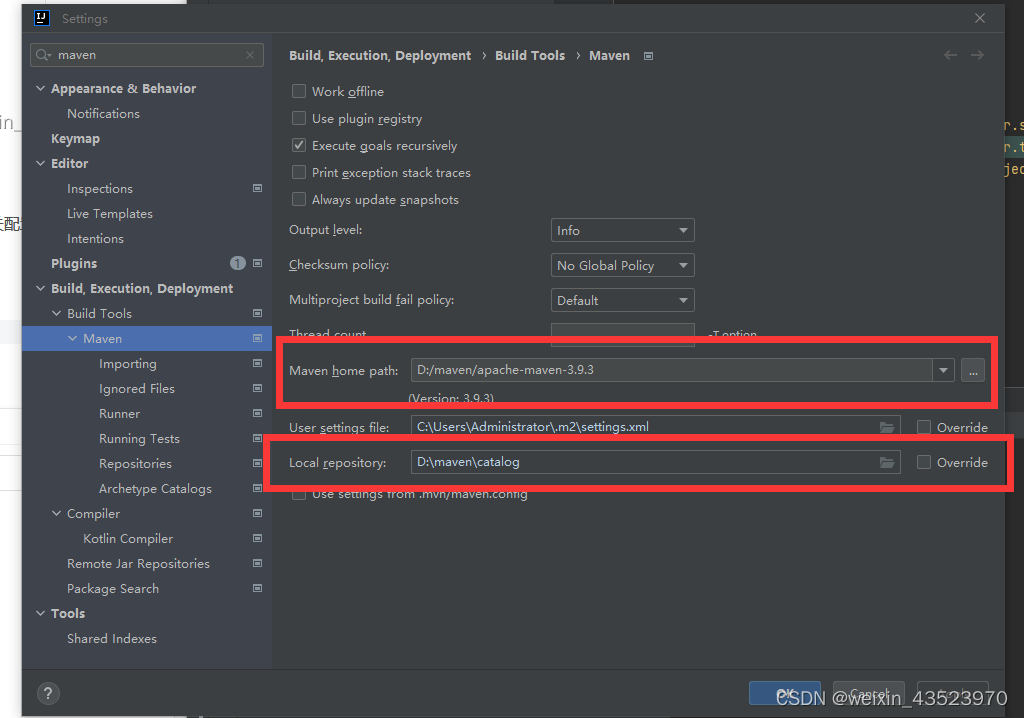Click into the settings search box
This screenshot has height=718, width=1024.
click(x=147, y=55)
